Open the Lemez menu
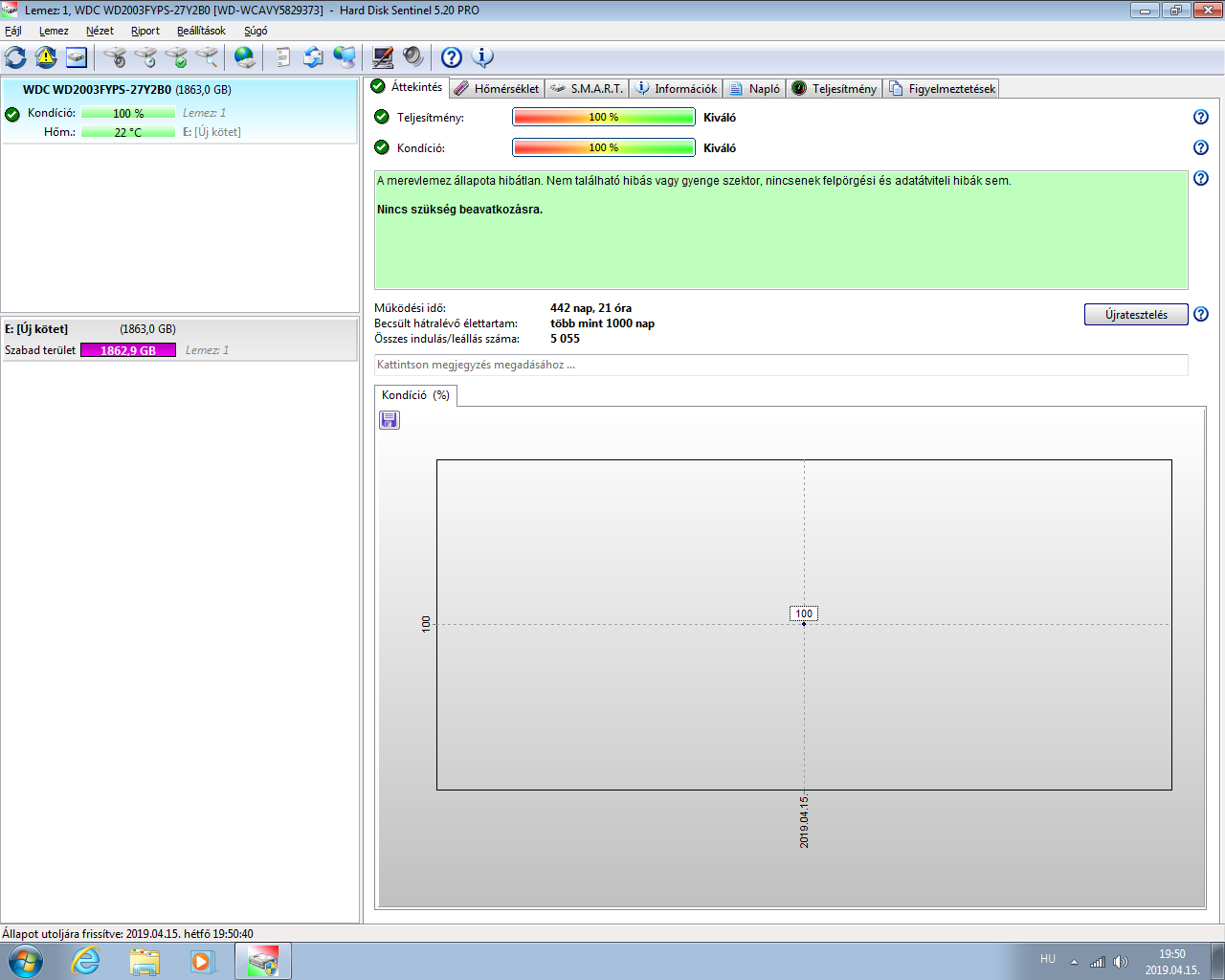 tap(54, 31)
